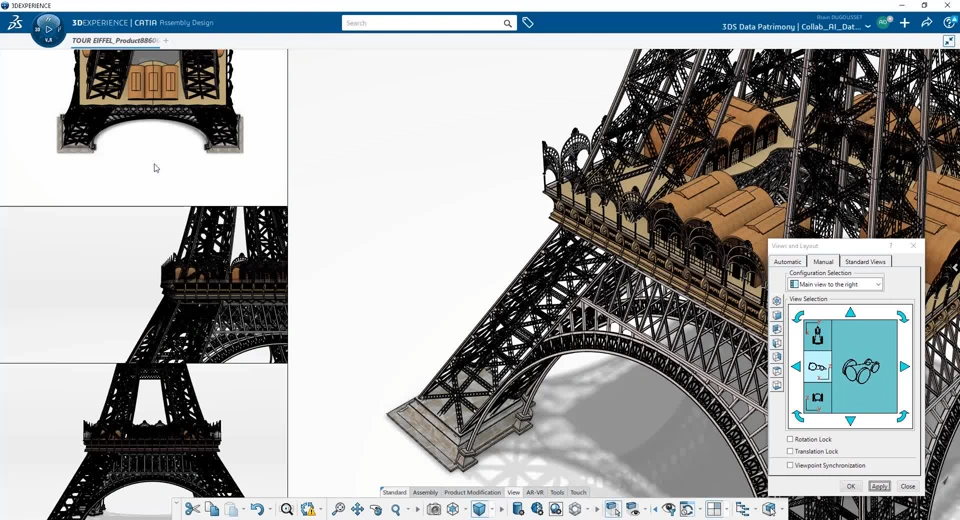Click the fullscreen expand icon

pos(948,41)
